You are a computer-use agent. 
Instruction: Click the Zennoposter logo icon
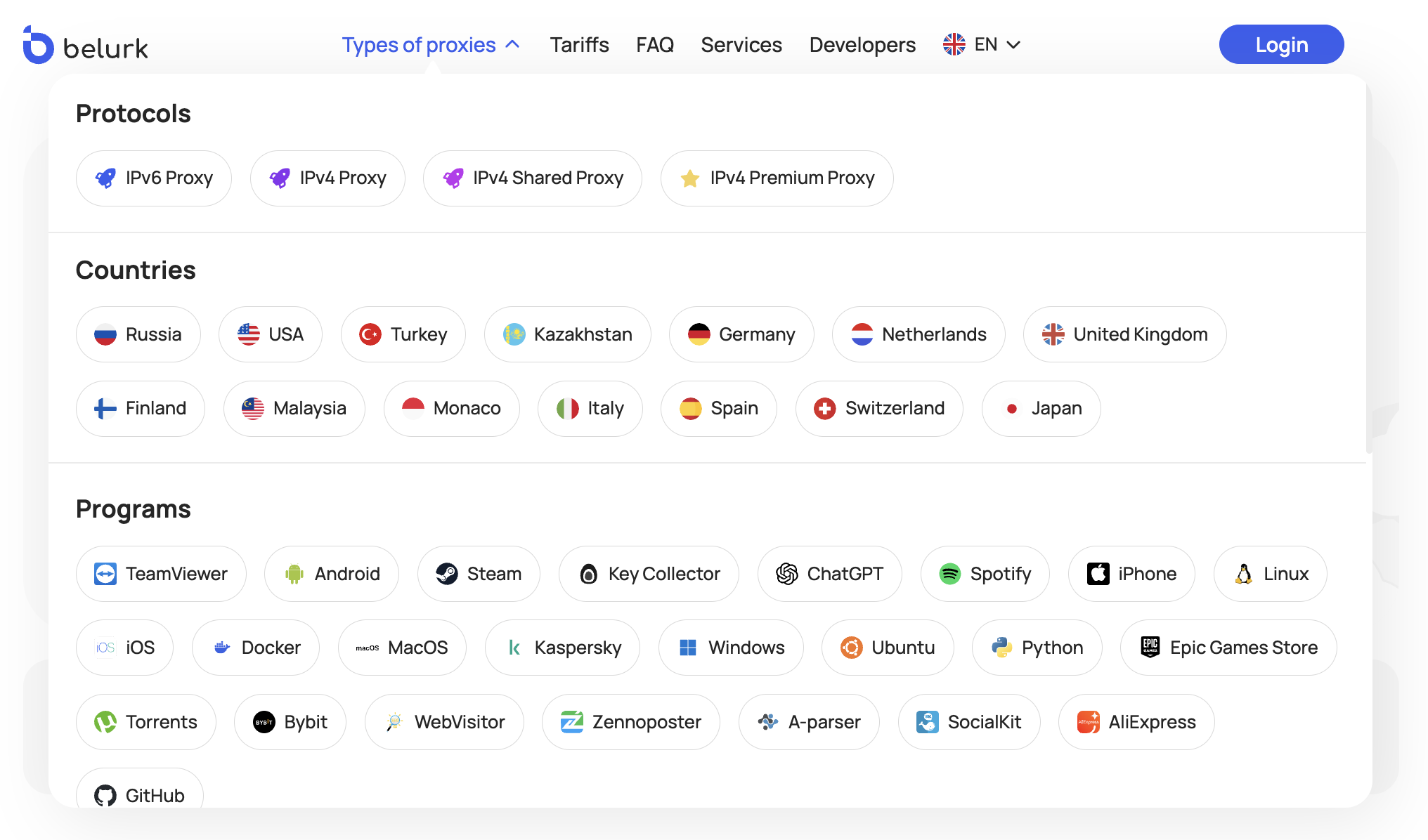[x=572, y=722]
